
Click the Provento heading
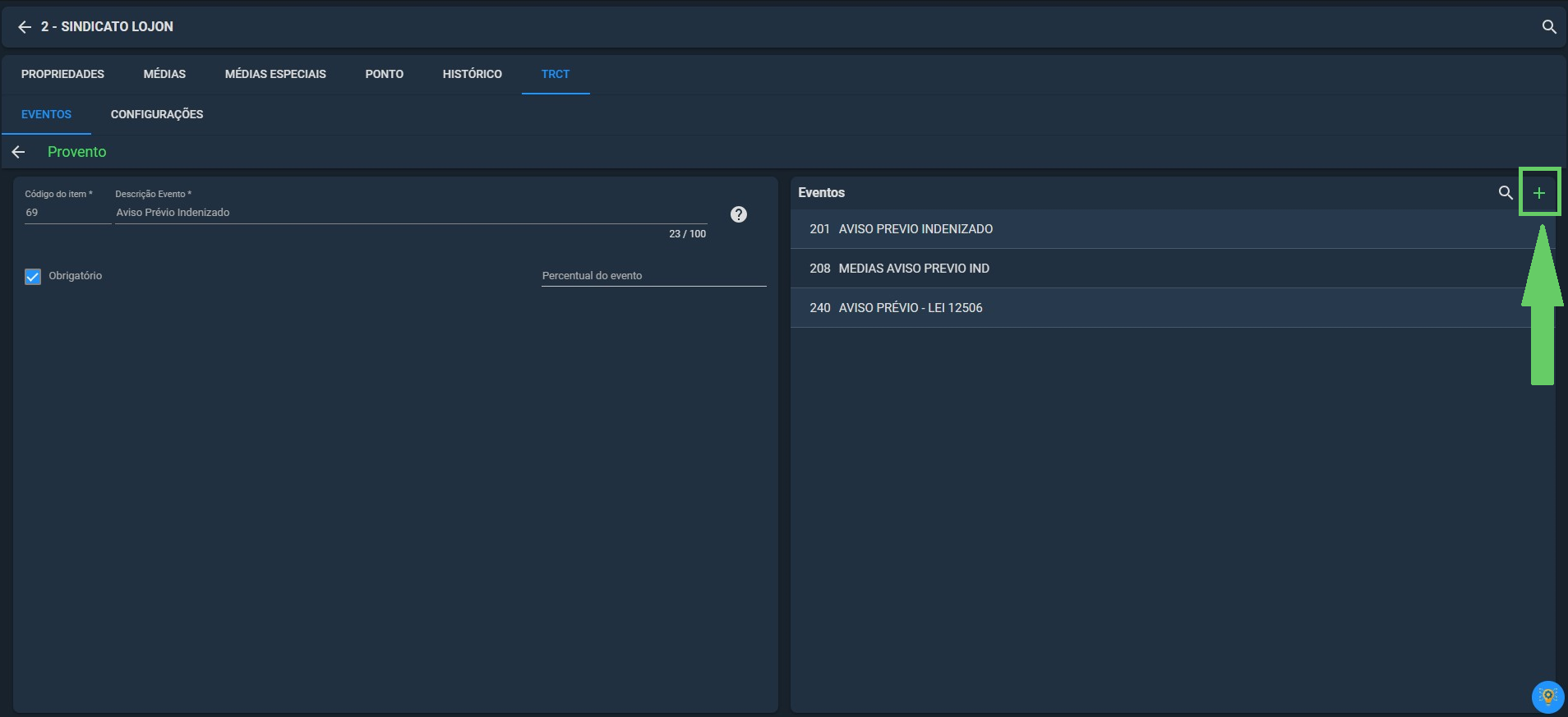[x=76, y=152]
